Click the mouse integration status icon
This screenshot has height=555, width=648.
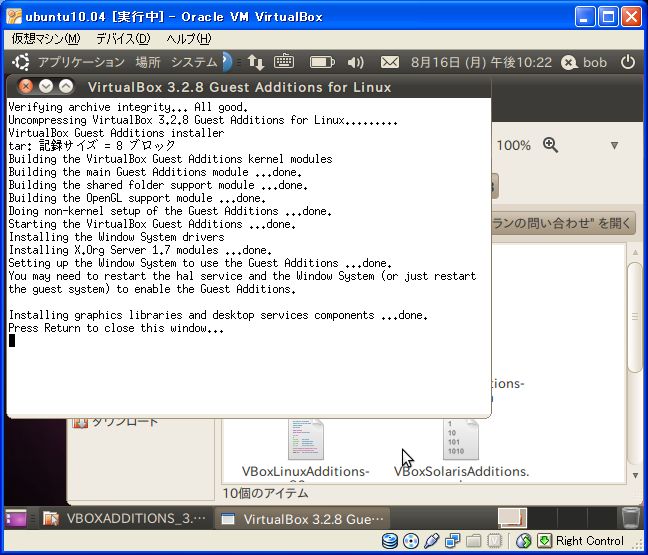(x=523, y=541)
